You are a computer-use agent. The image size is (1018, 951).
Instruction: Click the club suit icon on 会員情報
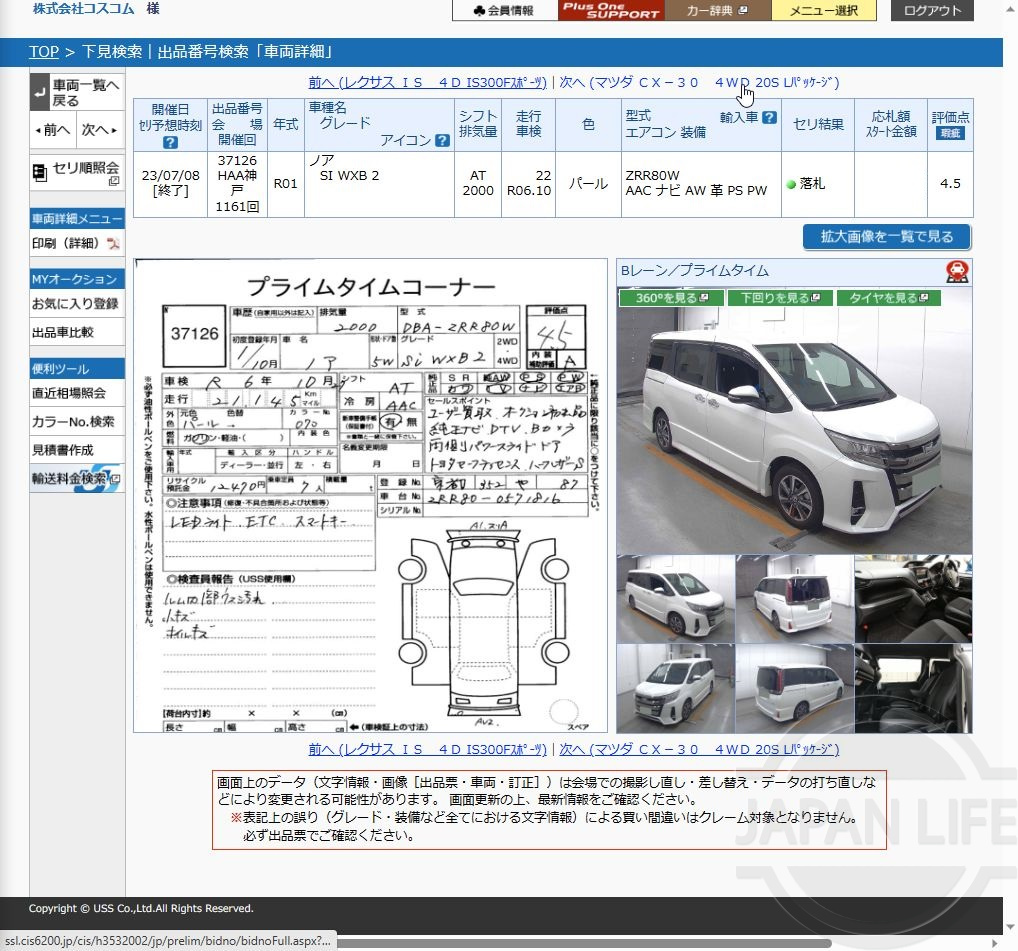(x=477, y=11)
